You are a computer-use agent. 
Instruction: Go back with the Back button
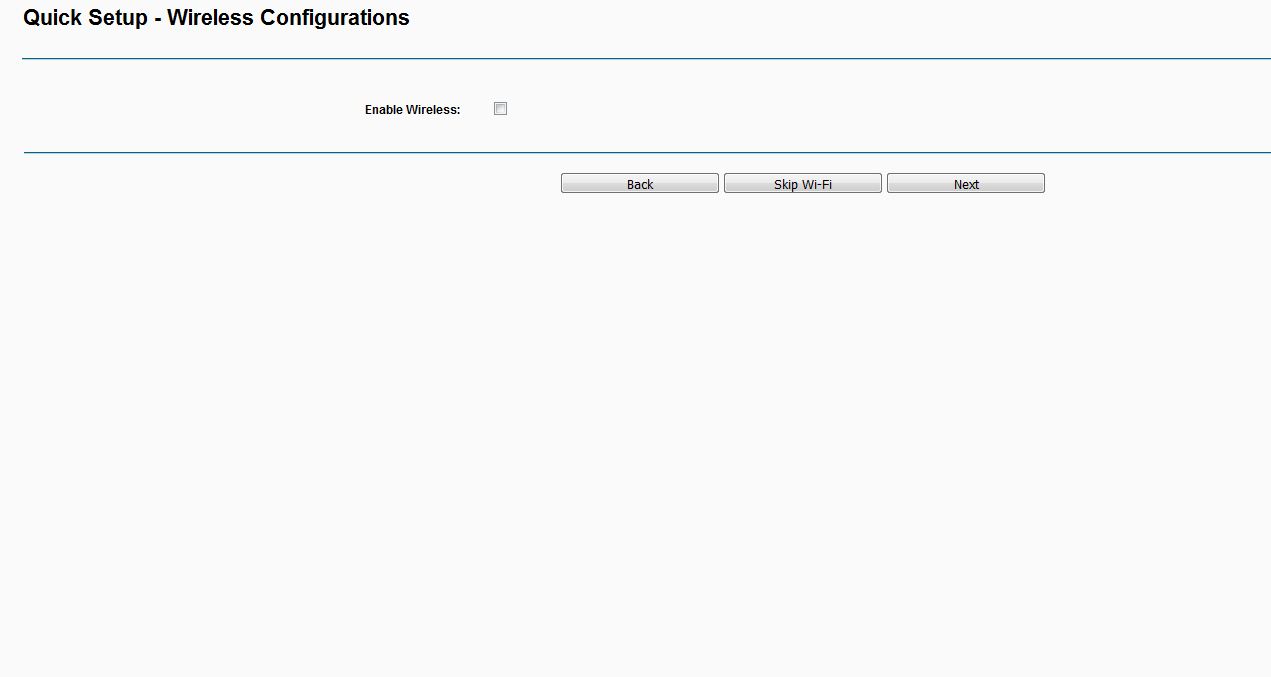coord(640,184)
